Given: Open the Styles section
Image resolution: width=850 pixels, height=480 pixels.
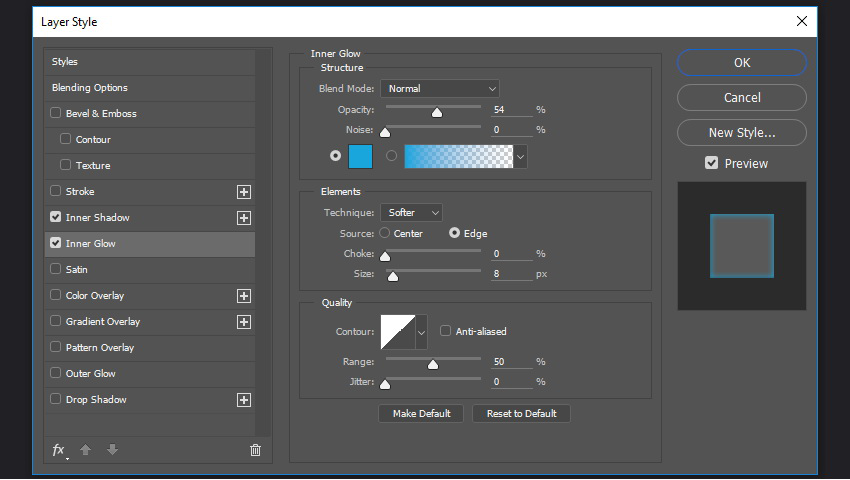Looking at the screenshot, I should [x=150, y=62].
